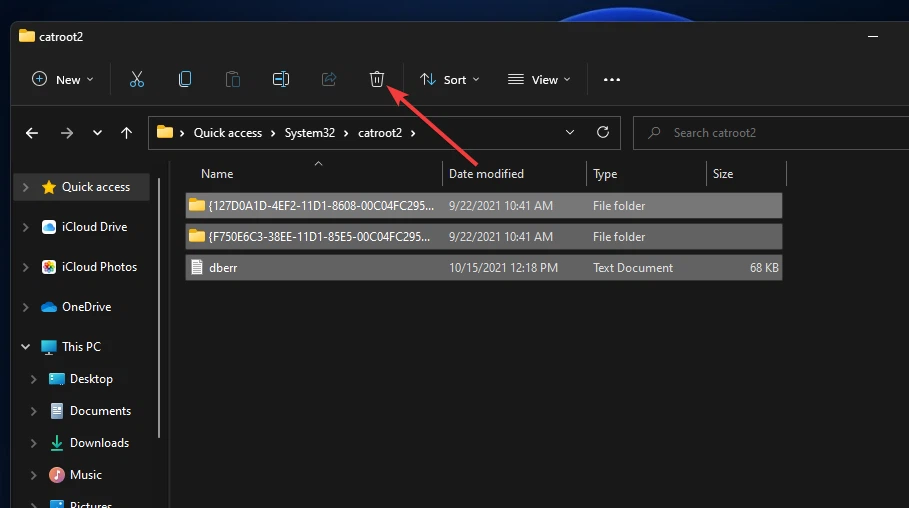Navigate up one folder level
The image size is (909, 508).
coord(126,133)
